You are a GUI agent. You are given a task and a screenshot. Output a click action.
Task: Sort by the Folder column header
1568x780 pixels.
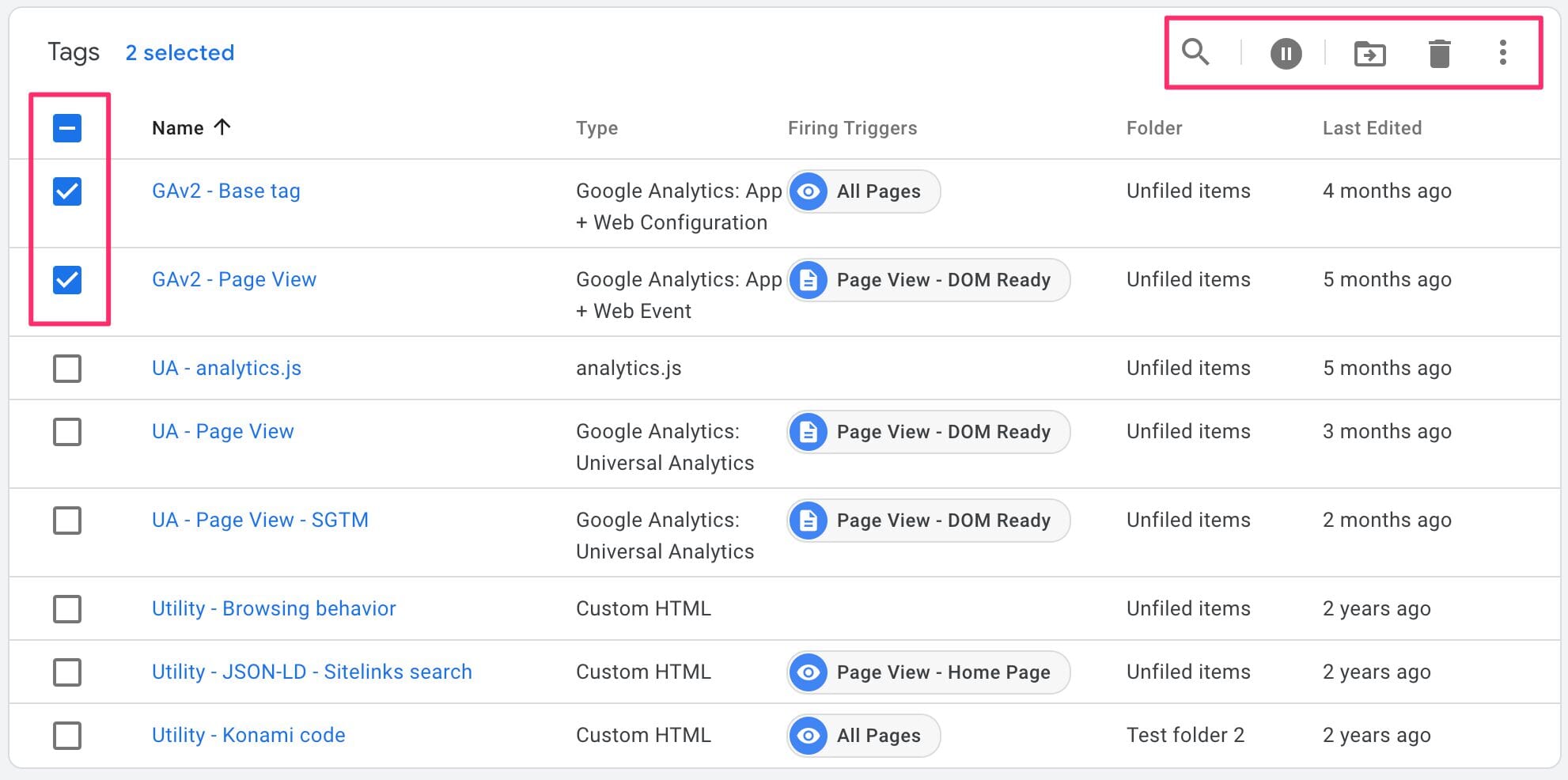(x=1153, y=128)
